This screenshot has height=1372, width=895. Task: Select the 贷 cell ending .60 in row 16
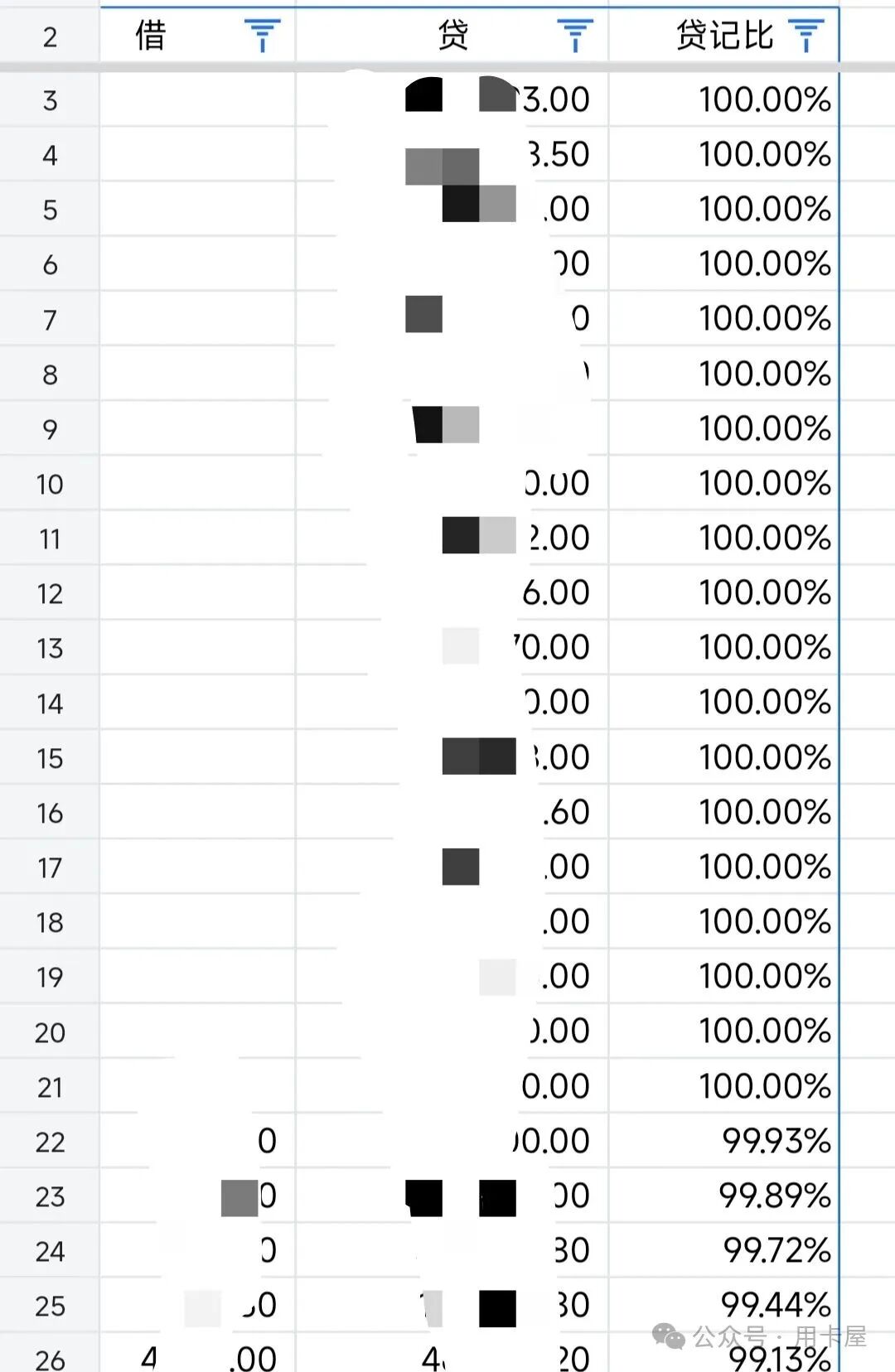[x=452, y=812]
